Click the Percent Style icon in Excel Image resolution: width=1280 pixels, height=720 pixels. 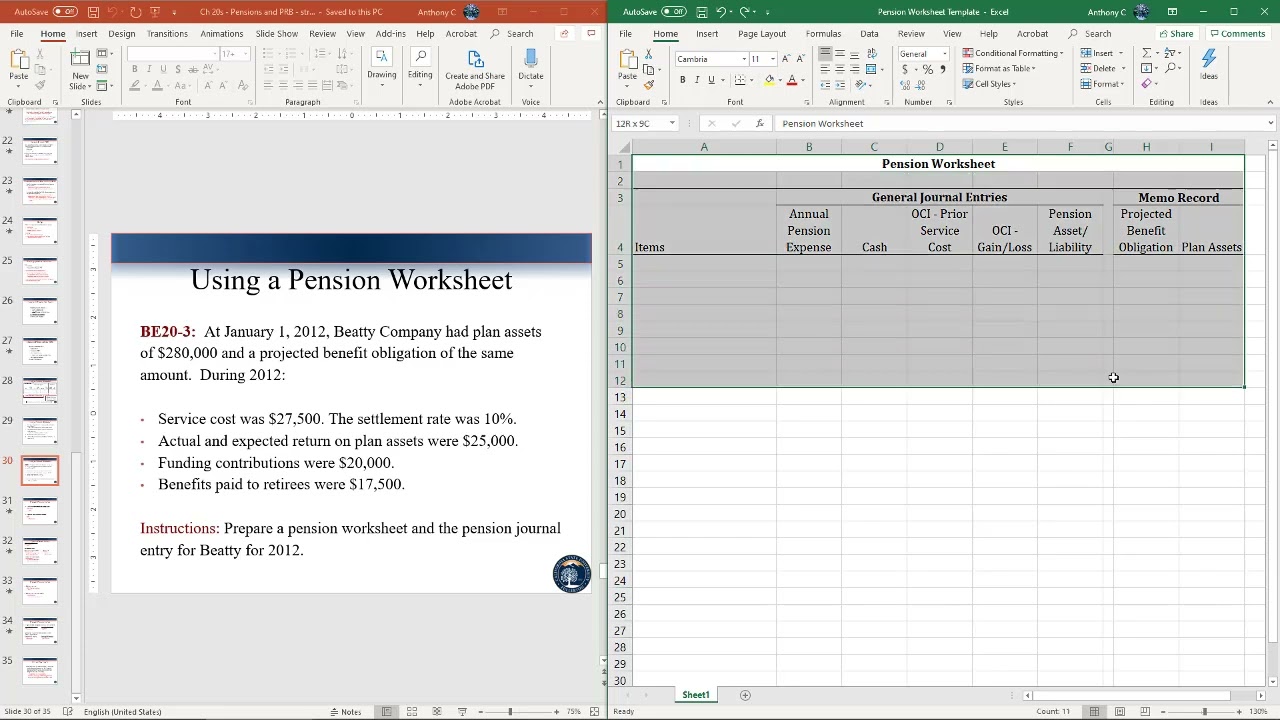[x=927, y=69]
